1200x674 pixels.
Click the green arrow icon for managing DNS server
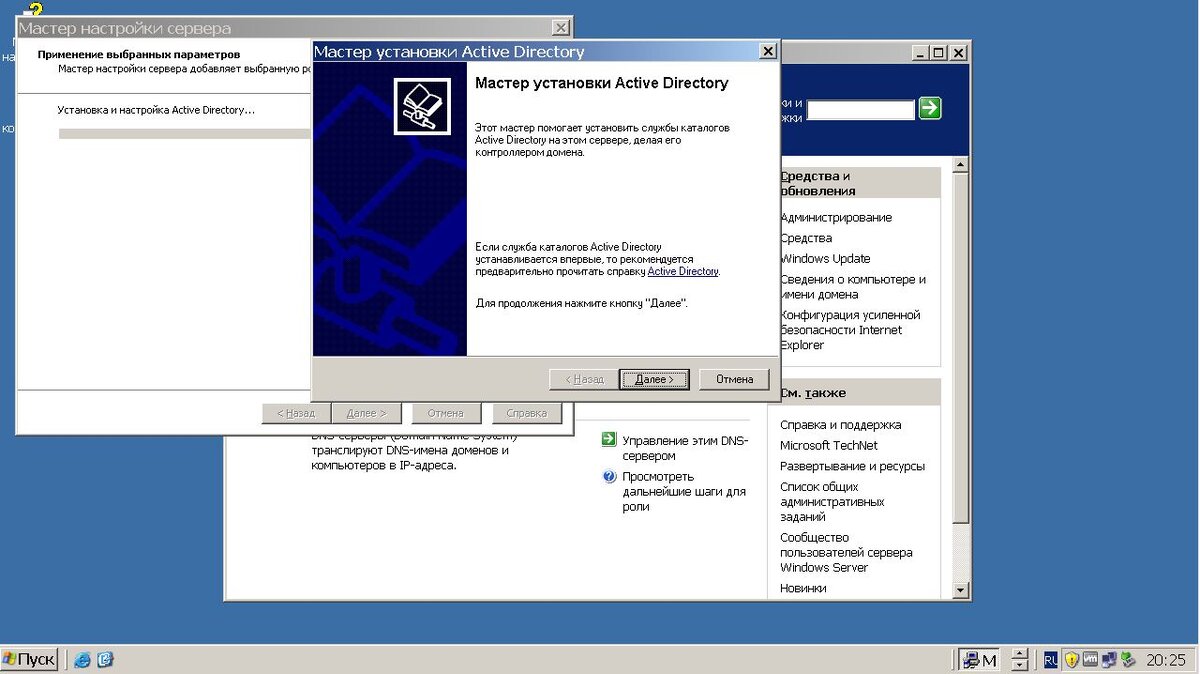point(609,439)
